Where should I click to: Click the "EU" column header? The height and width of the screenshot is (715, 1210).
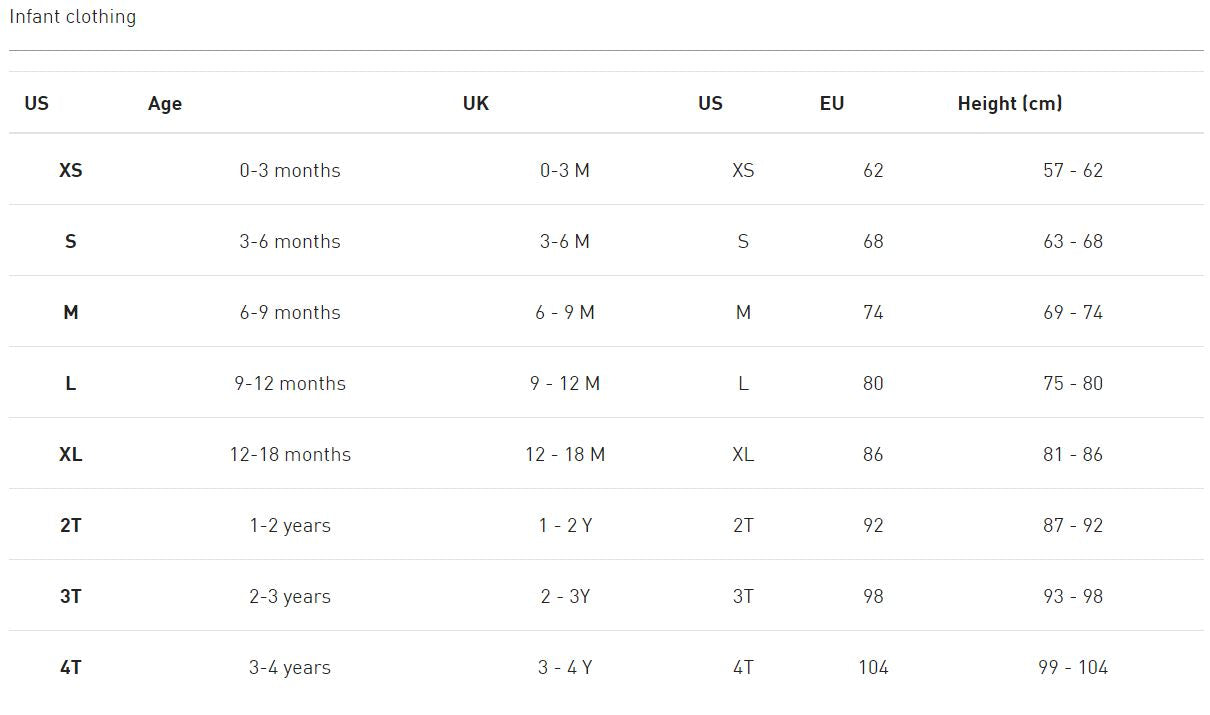click(x=832, y=104)
